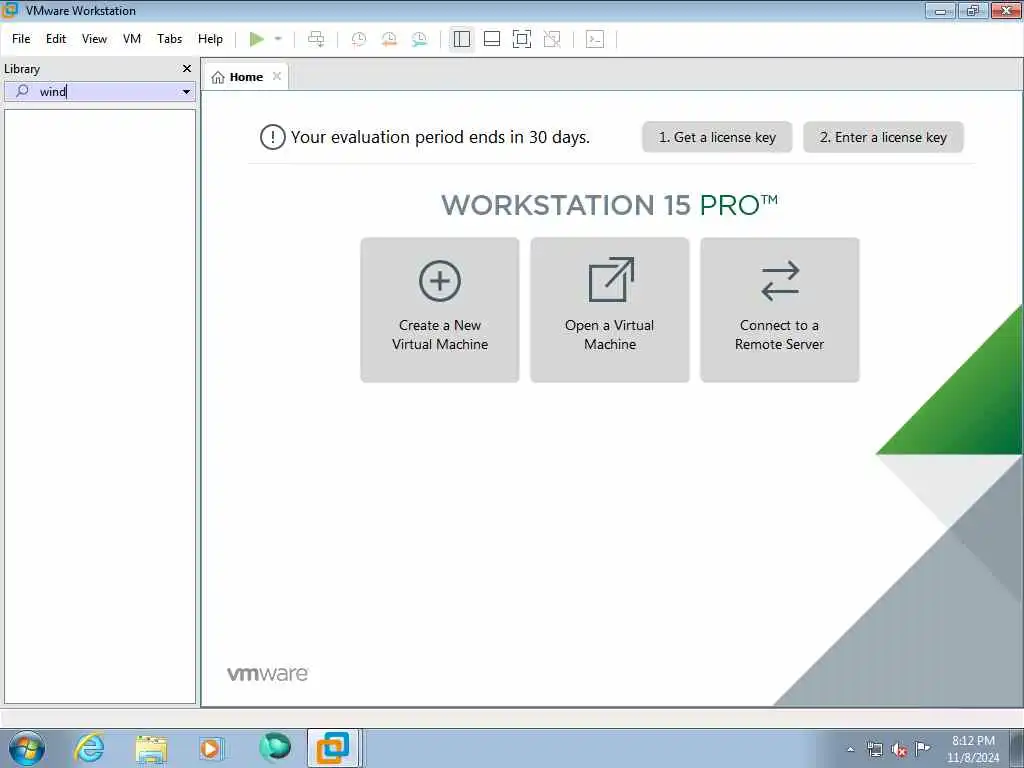Screen dimensions: 1024x768
Task: Click the magnifier icon in library search
Action: 22,91
